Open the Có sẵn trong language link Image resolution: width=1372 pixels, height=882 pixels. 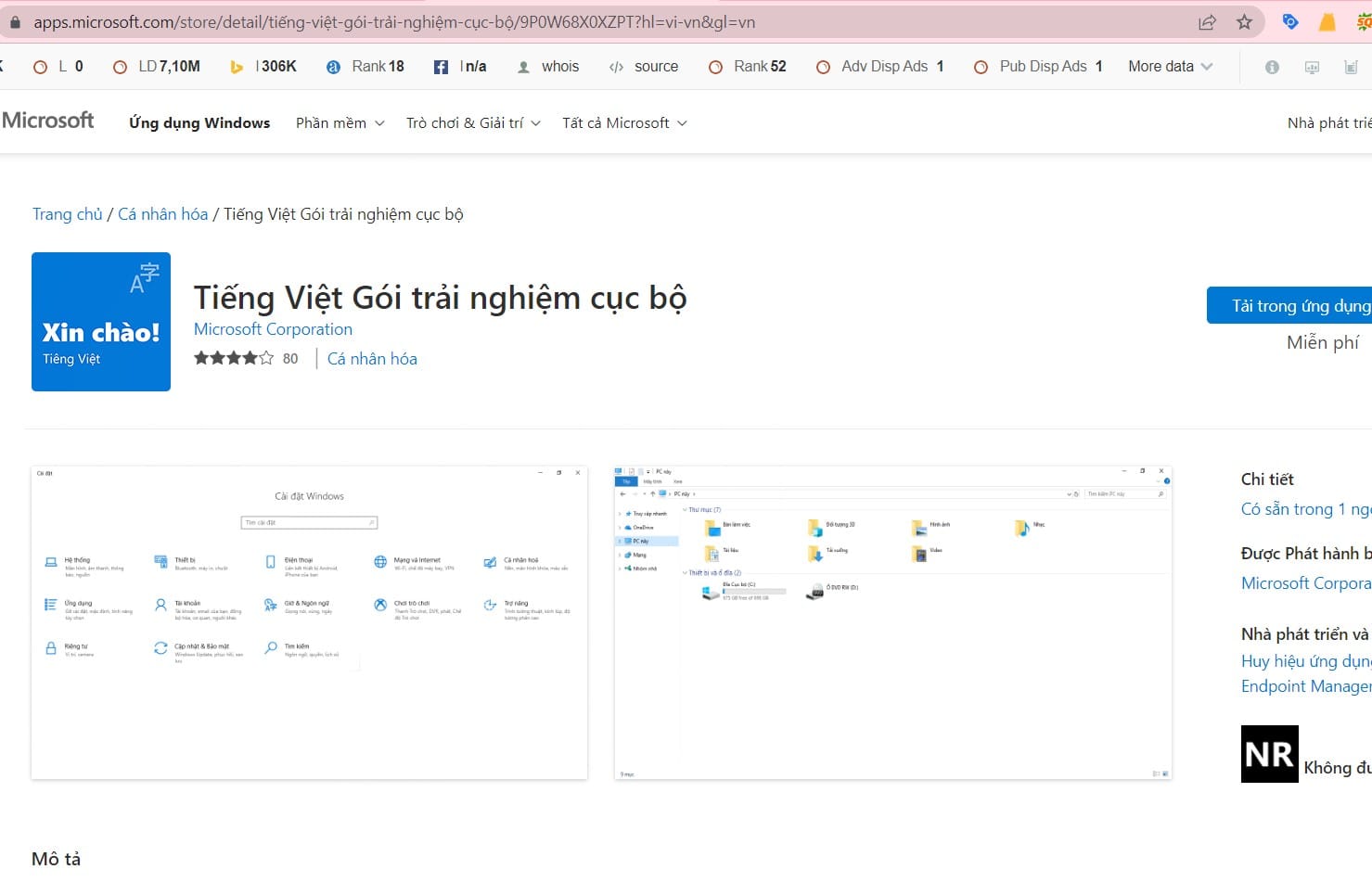(1306, 509)
